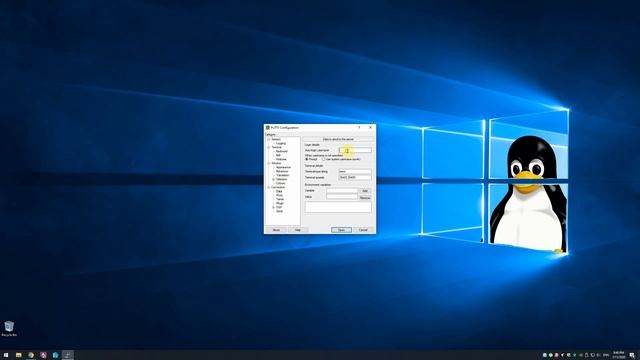Open the Recycle Bin desktop icon
The width and height of the screenshot is (640, 360).
point(9,329)
